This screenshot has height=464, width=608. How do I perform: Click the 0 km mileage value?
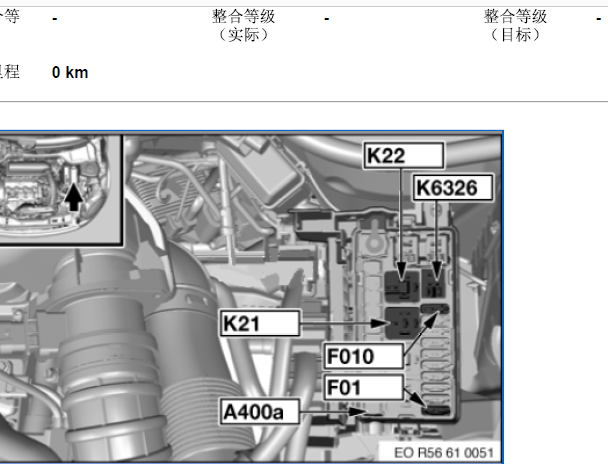click(x=70, y=72)
